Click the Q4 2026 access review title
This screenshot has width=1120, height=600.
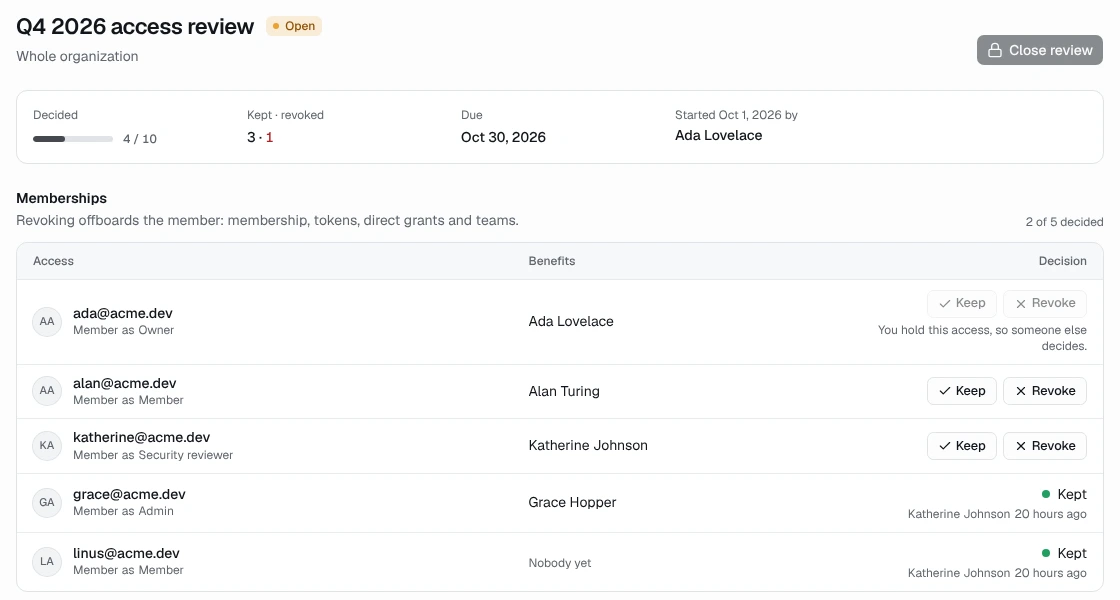click(x=135, y=26)
